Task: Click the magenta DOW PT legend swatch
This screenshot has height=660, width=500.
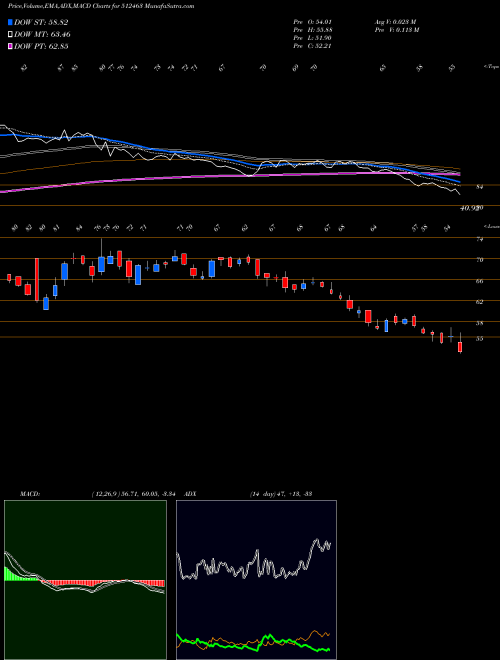Action: 10,47
